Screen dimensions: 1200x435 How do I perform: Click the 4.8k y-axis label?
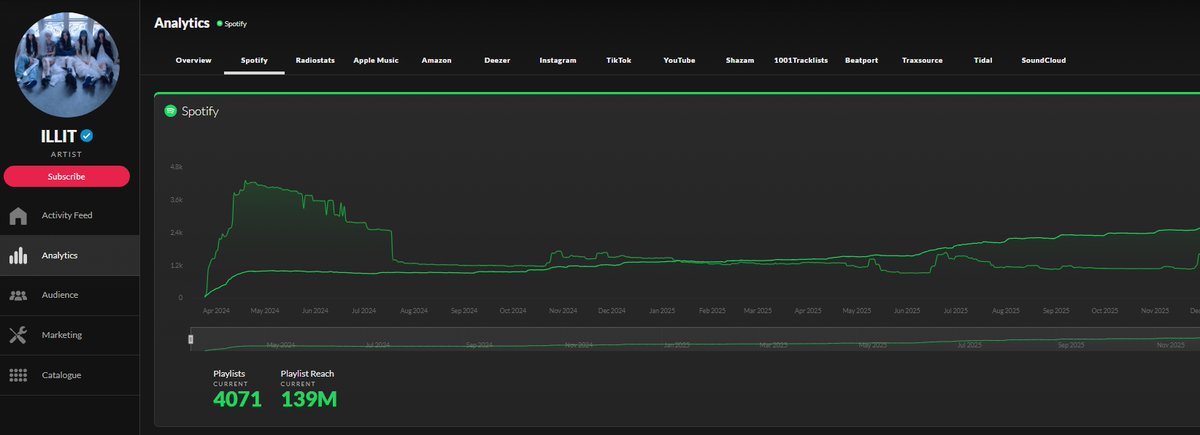coord(176,167)
